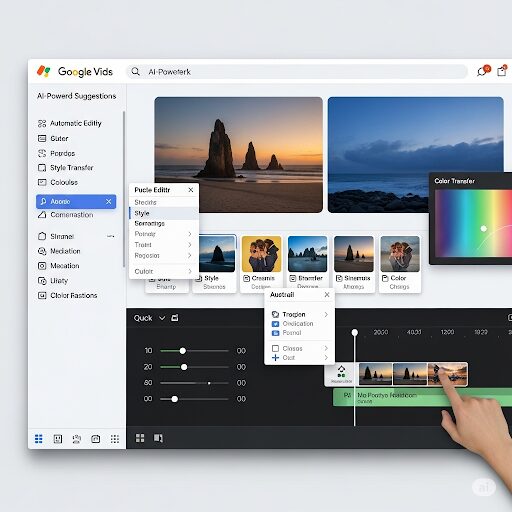This screenshot has height=512, width=512.
Task: Dismiss the selected Aoorio sidebar item
Action: pos(108,201)
